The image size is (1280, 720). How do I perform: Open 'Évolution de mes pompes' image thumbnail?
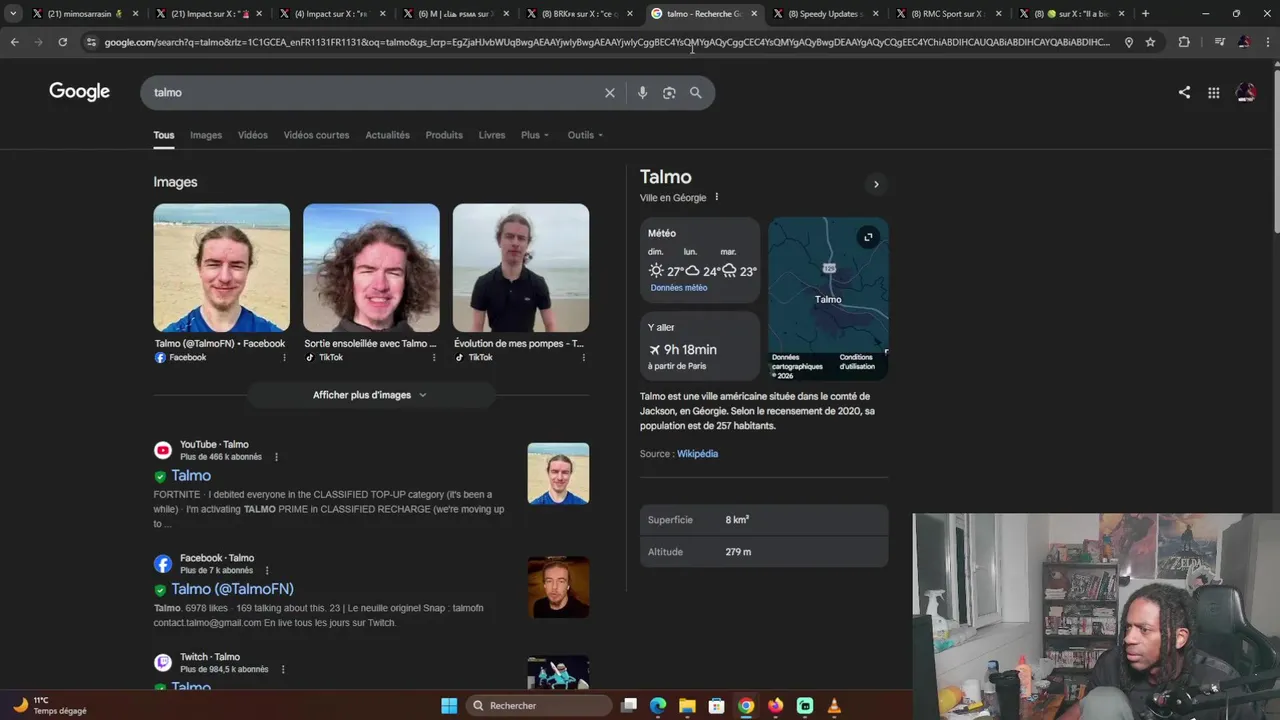tap(521, 268)
